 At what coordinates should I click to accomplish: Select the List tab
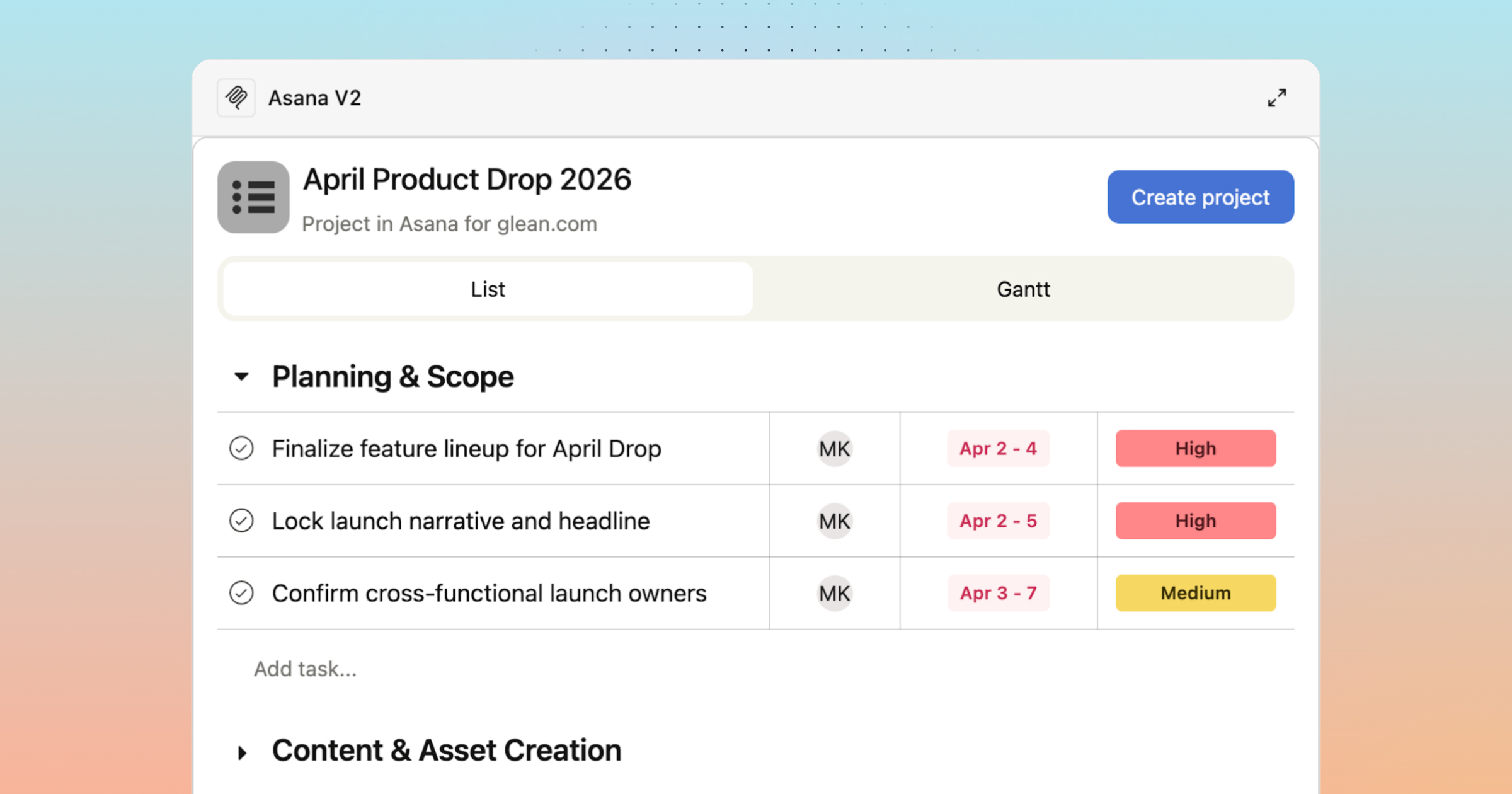click(x=488, y=289)
